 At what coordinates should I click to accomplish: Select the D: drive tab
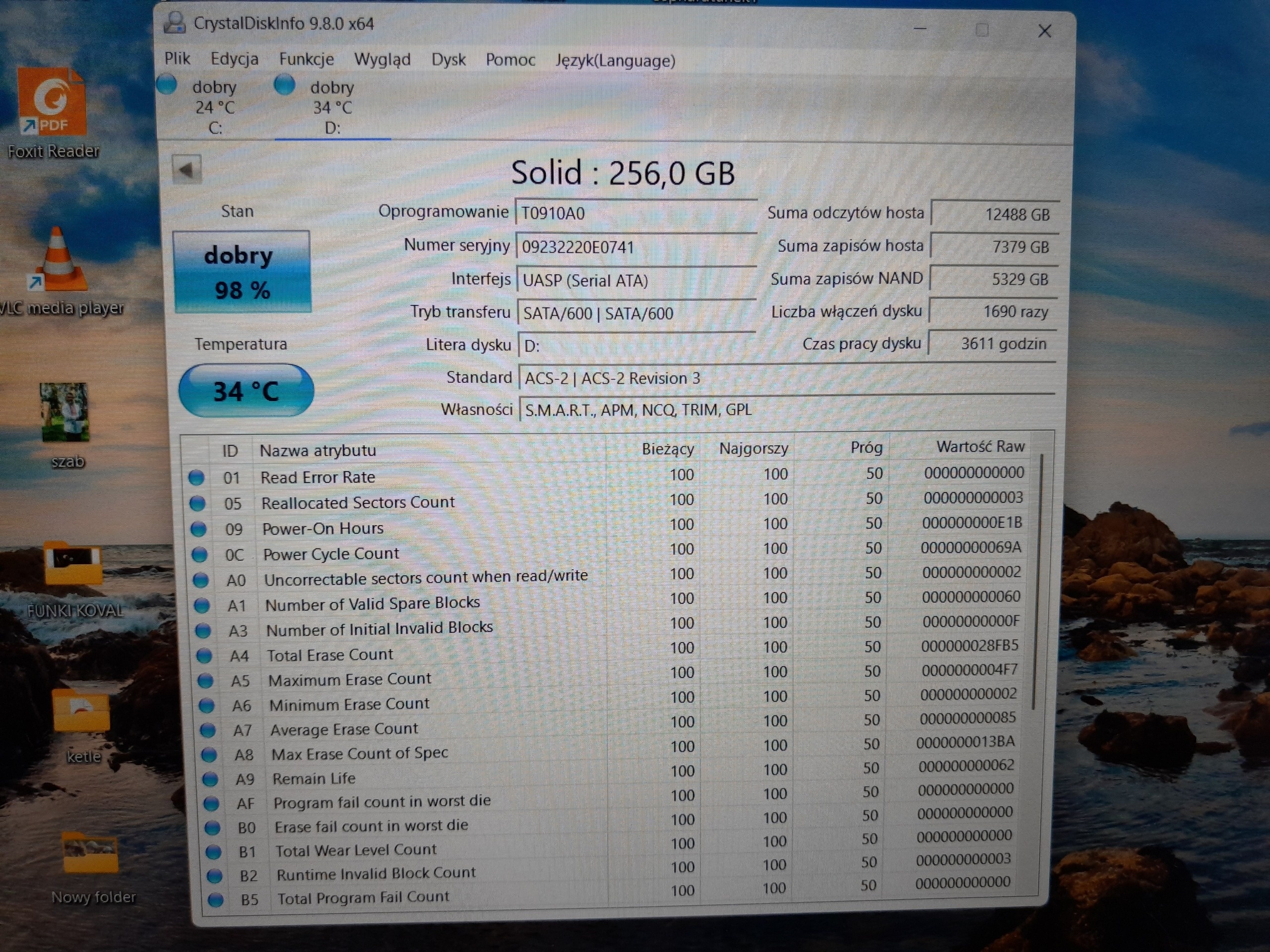point(331,107)
